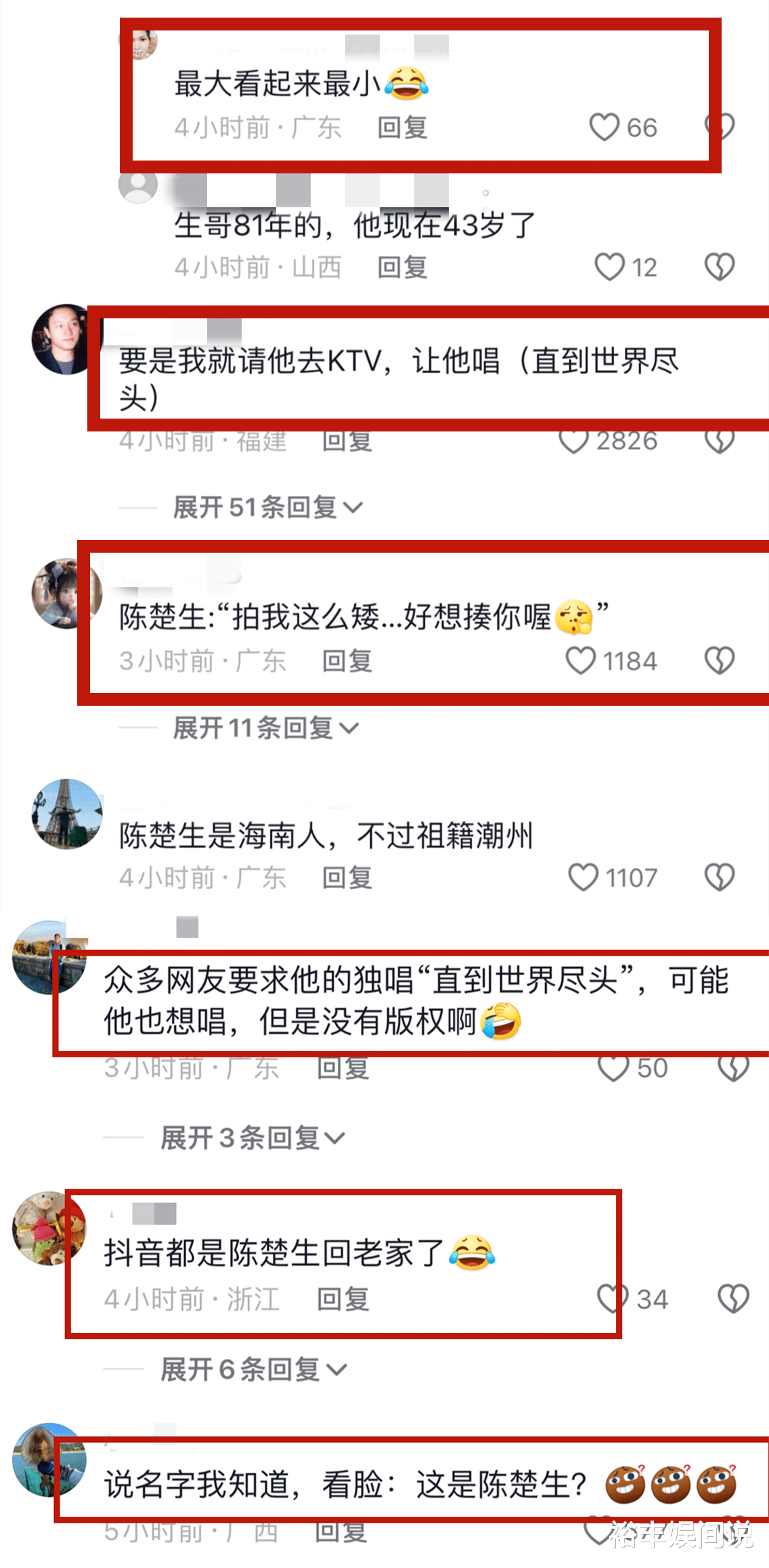Screen dimensions: 769x1568
Task: Reply (回复) to the 陈楚生是海南人 comment
Action: (347, 878)
